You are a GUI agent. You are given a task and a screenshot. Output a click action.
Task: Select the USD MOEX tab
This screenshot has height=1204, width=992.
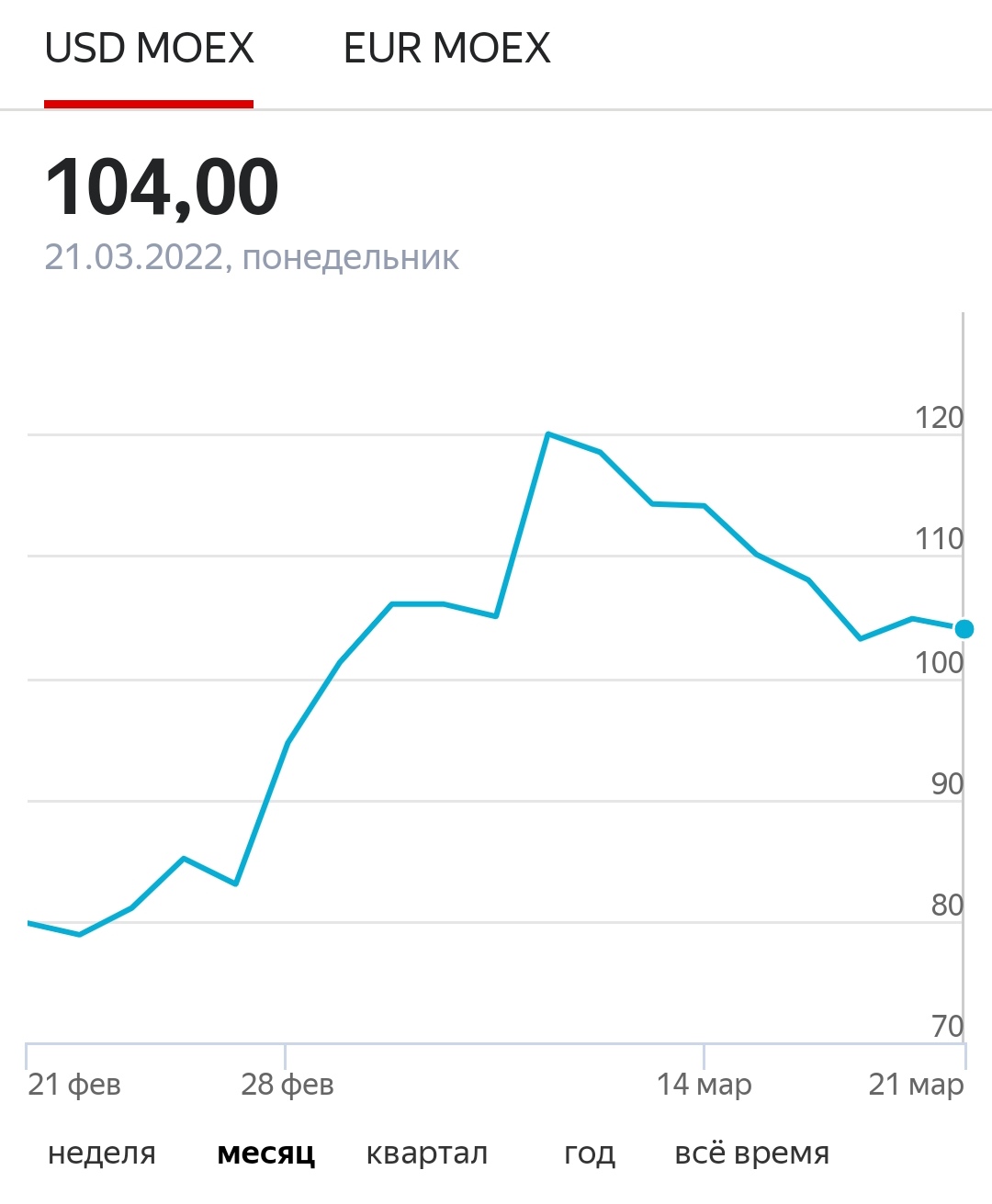149,48
